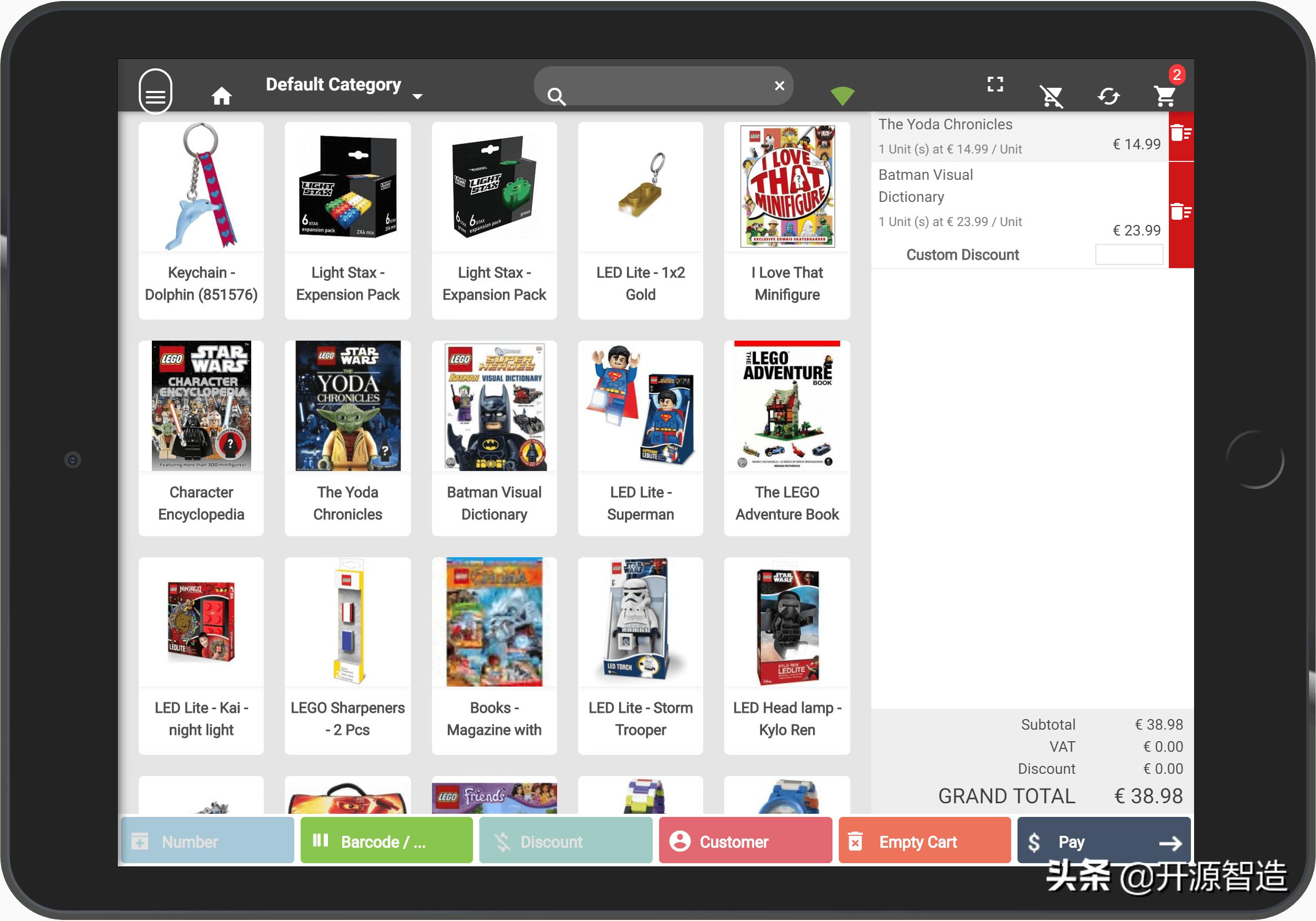
Task: Toggle fullscreen mode icon
Action: (995, 85)
